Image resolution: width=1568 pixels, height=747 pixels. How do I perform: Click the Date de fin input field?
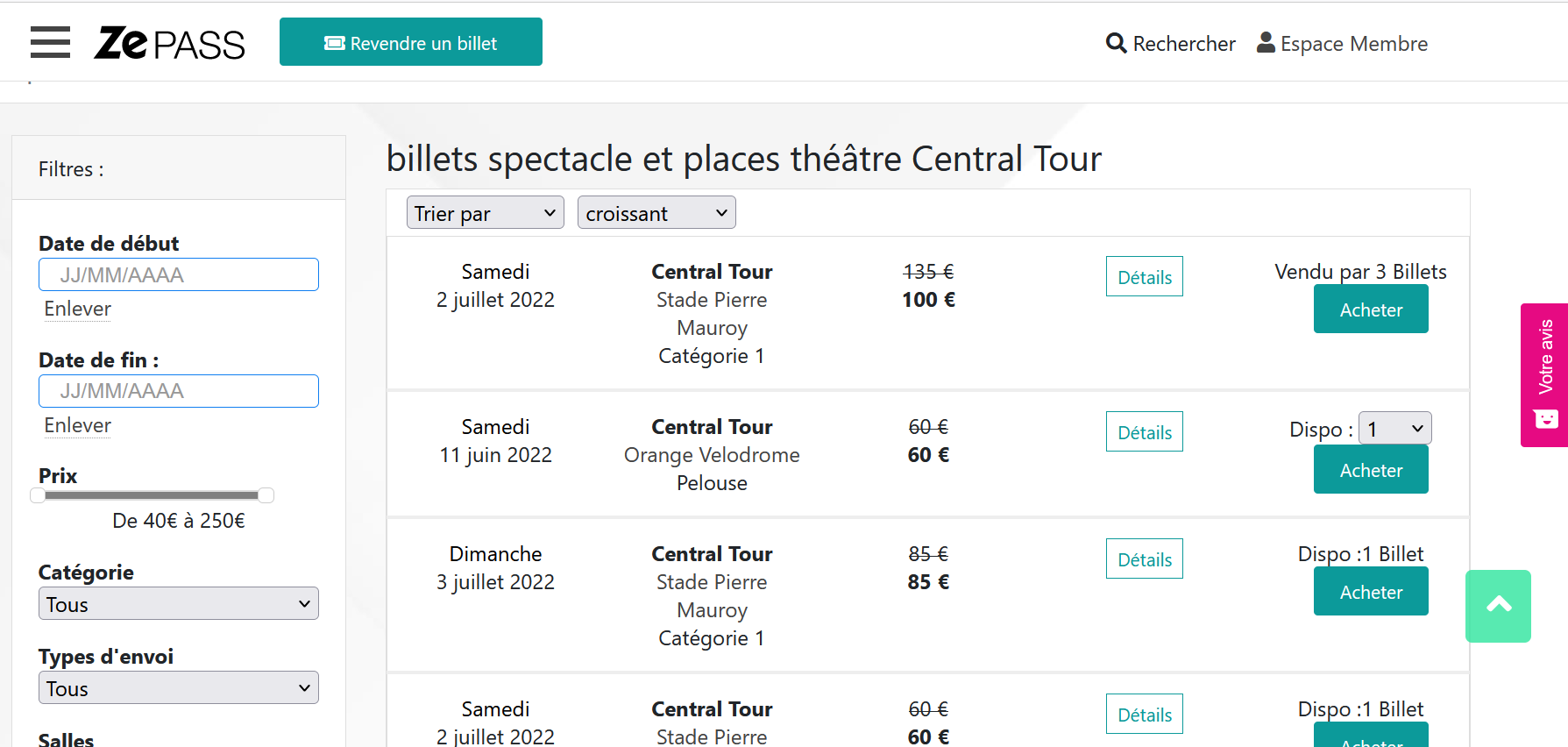pyautogui.click(x=179, y=391)
